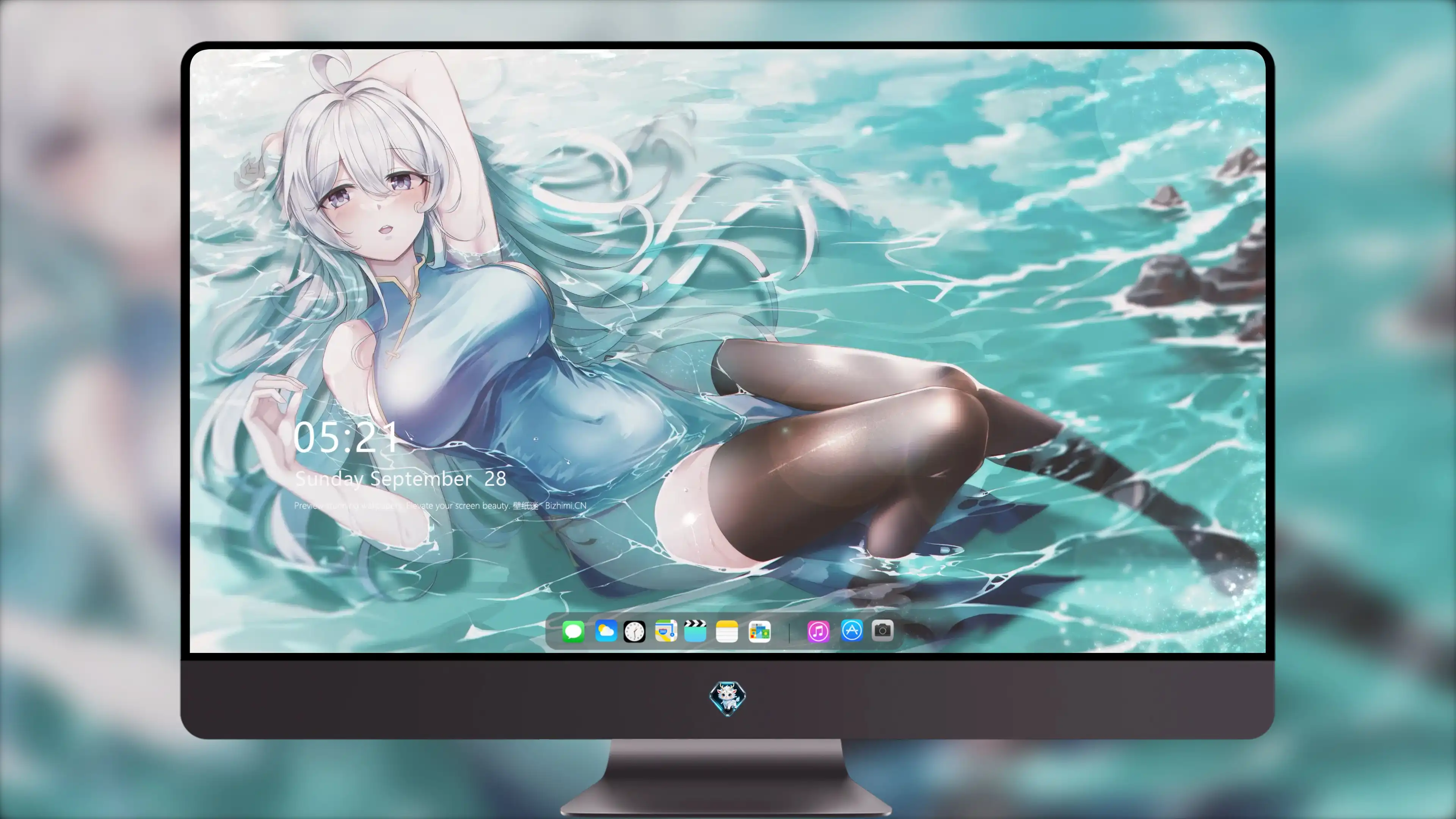Launch the pink iTunes Store app

(819, 631)
